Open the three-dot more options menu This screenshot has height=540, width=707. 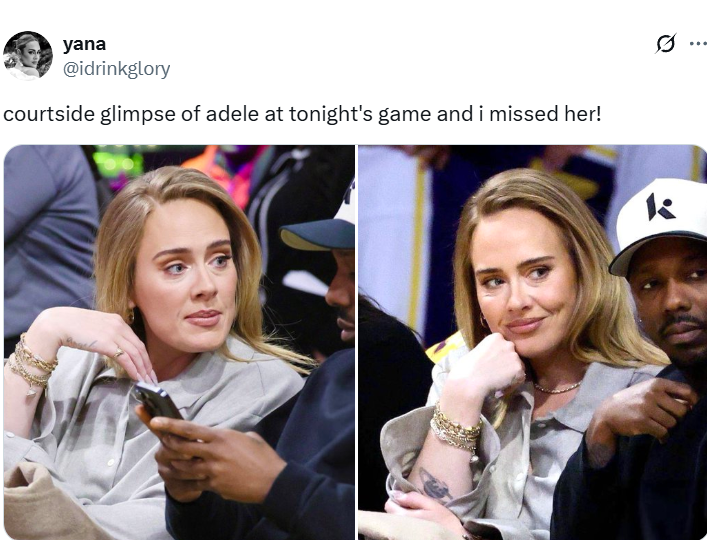pyautogui.click(x=698, y=44)
